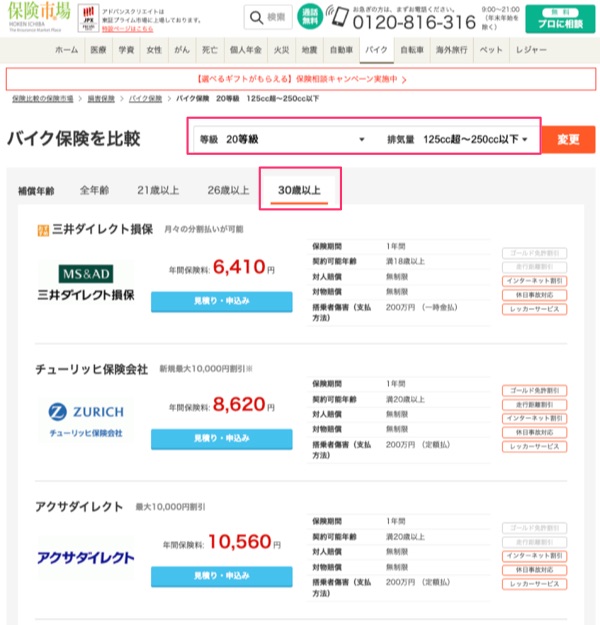Click the チューリッヒ保険会社 company heading
Image resolution: width=600 pixels, height=625 pixels.
tap(92, 369)
